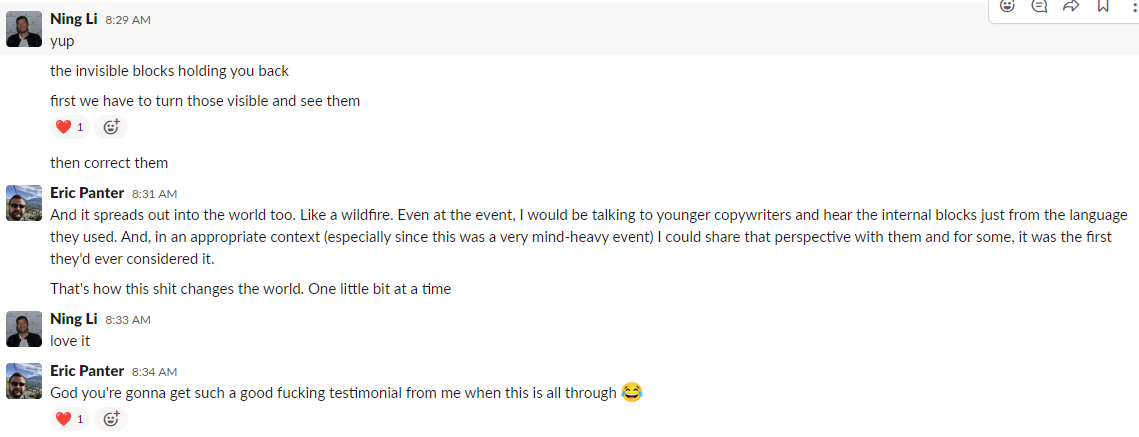Bookmark the message for later
This screenshot has height=437, width=1139.
coord(1103,6)
